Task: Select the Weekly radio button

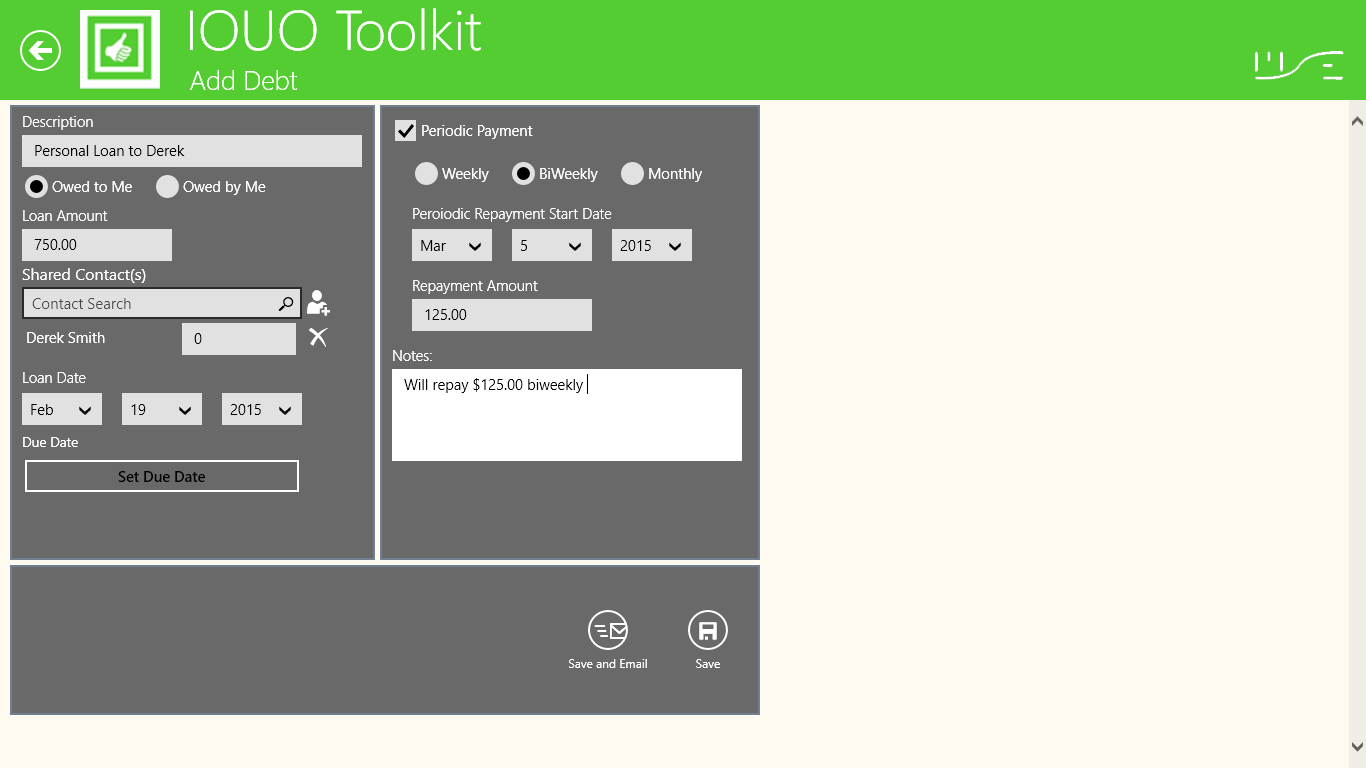Action: 427,174
